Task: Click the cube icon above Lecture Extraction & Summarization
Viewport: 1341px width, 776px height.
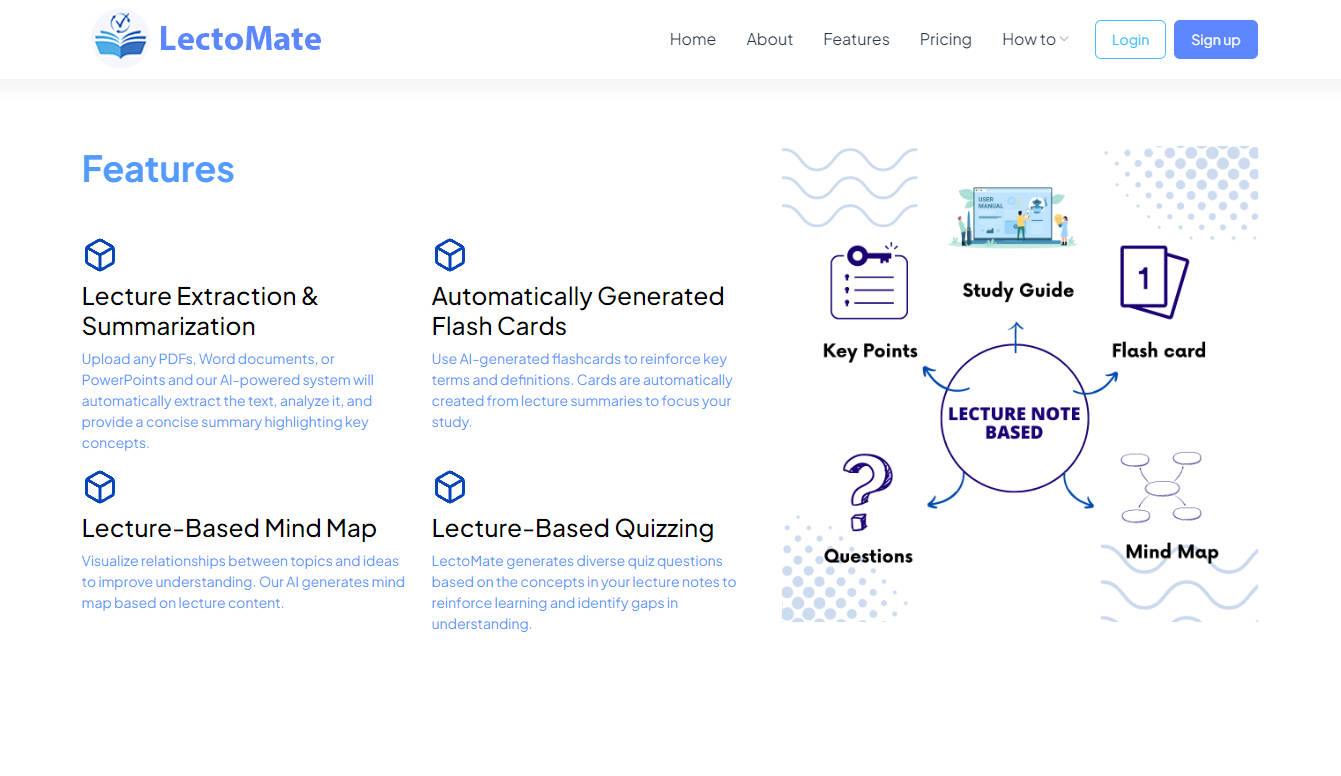Action: tap(100, 255)
